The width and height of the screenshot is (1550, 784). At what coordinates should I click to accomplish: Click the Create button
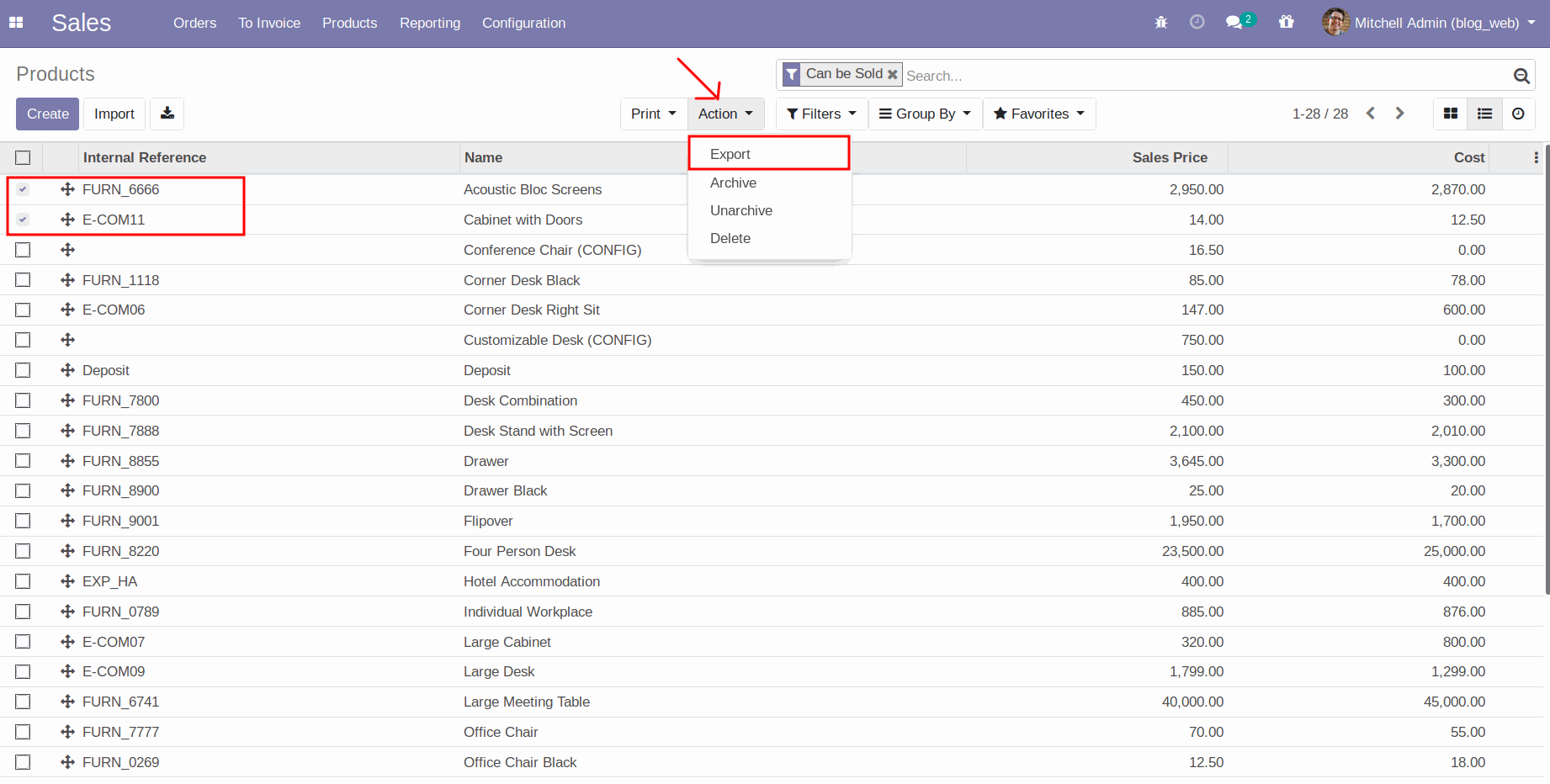click(x=48, y=114)
